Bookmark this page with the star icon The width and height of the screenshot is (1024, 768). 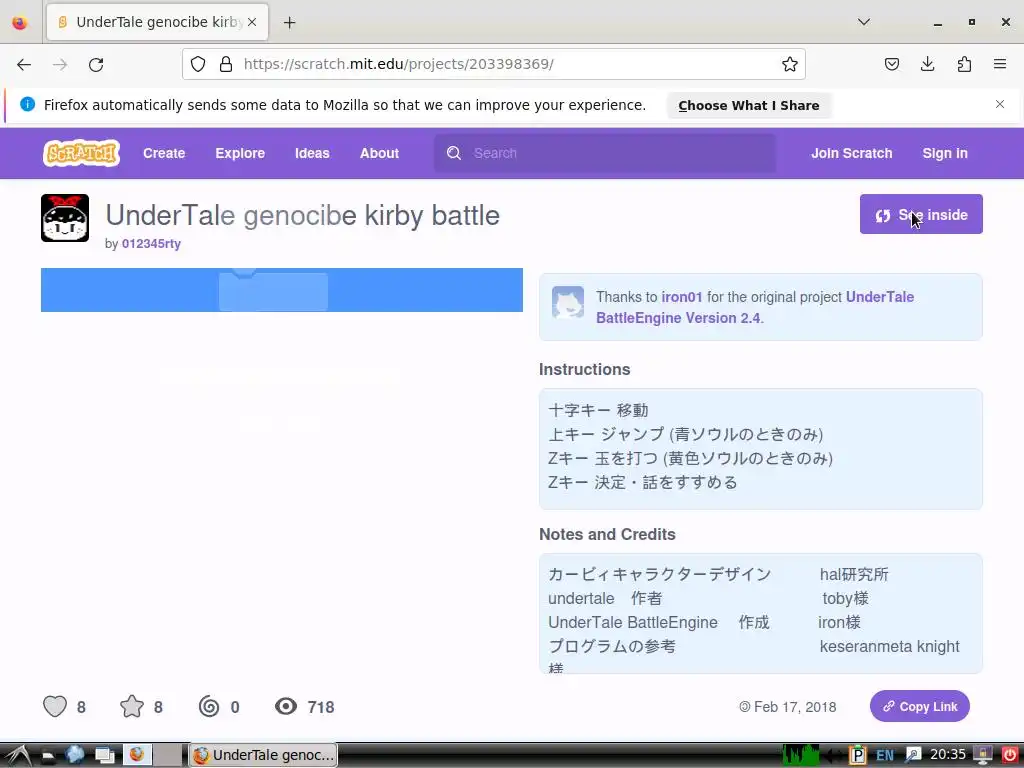coord(790,64)
